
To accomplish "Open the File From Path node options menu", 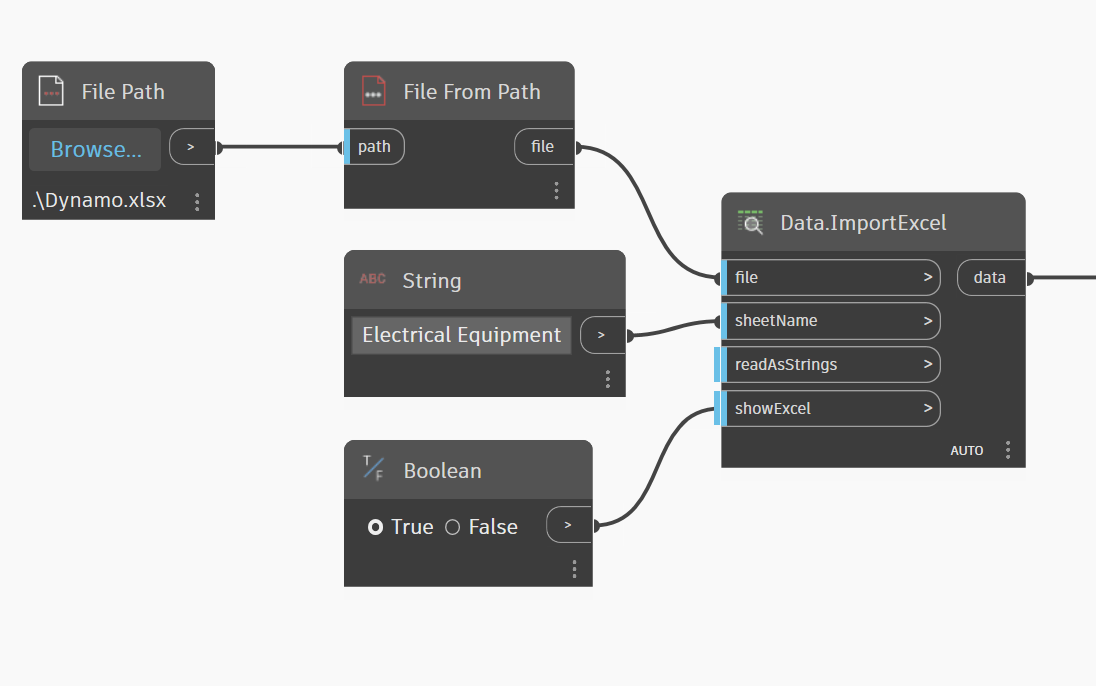I will [x=557, y=190].
